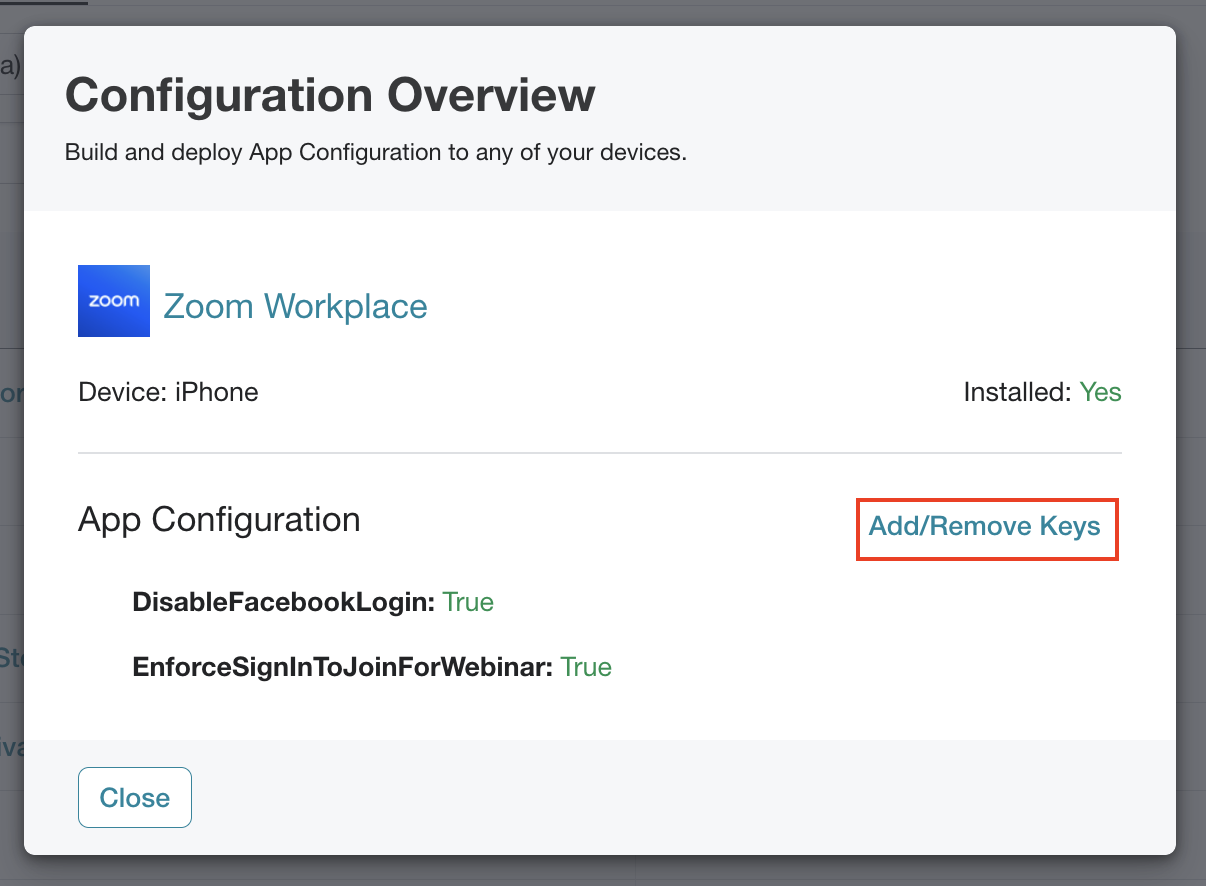
Task: Click the True value for EnforceSignInToJoinForWebinar
Action: [586, 667]
